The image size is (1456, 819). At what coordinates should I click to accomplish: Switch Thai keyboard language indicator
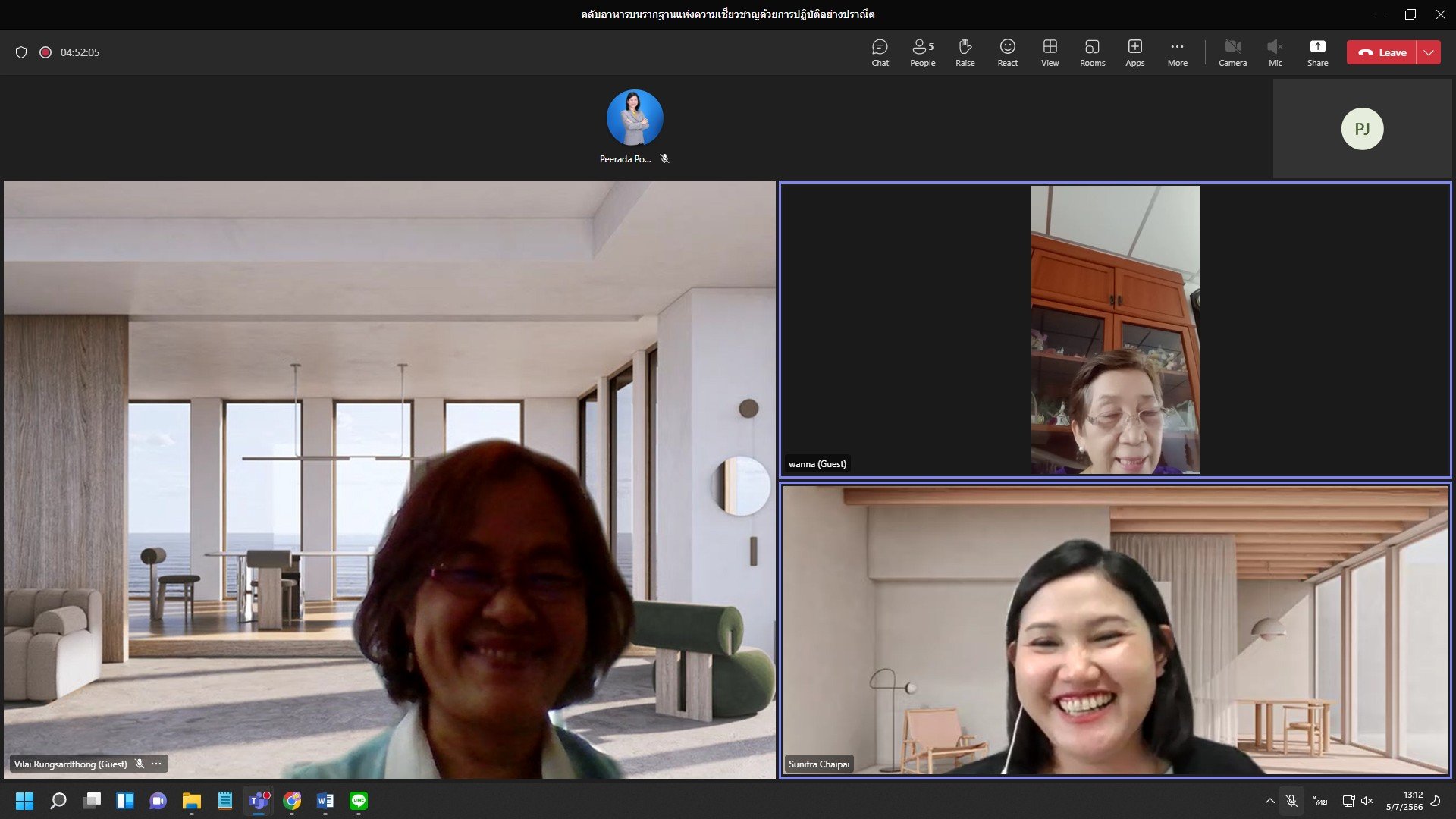[x=1320, y=801]
